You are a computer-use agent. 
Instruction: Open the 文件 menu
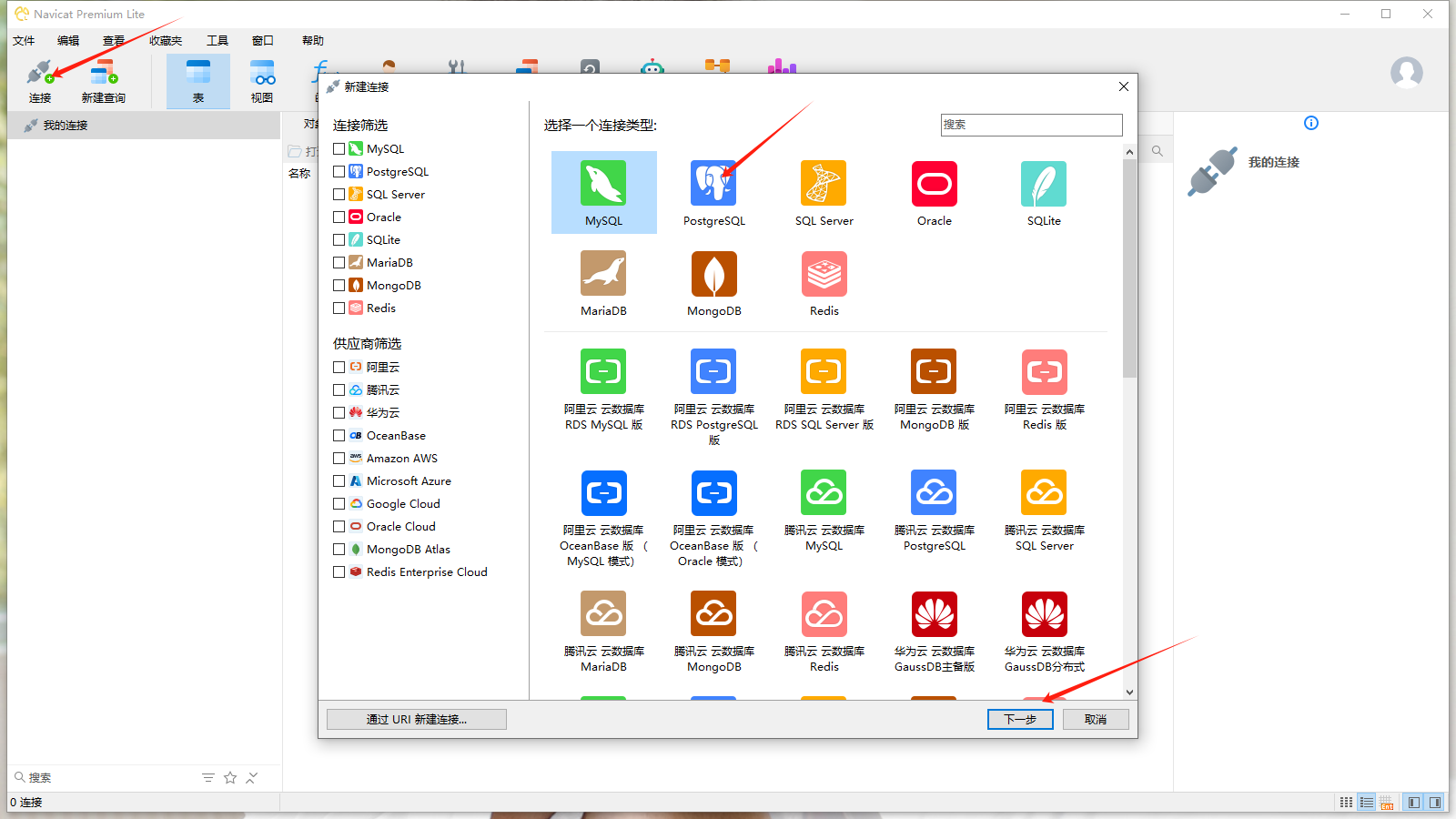24,40
